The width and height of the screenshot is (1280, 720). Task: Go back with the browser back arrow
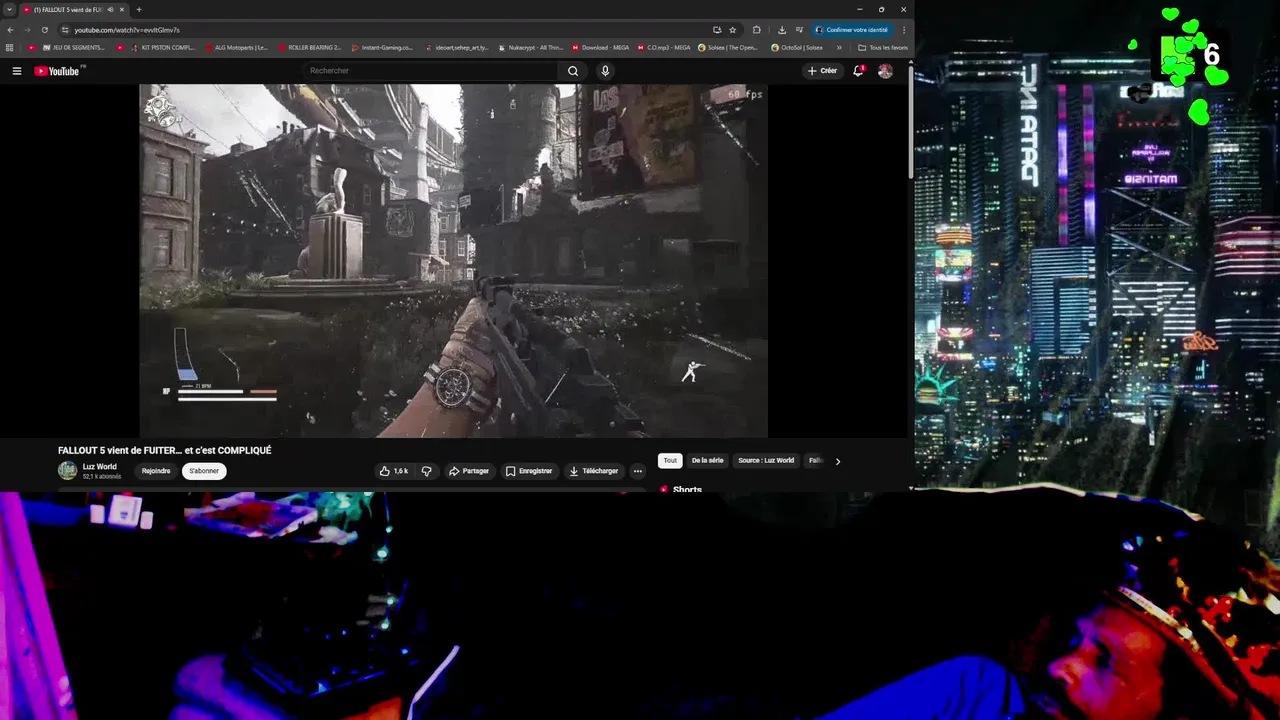[x=10, y=30]
